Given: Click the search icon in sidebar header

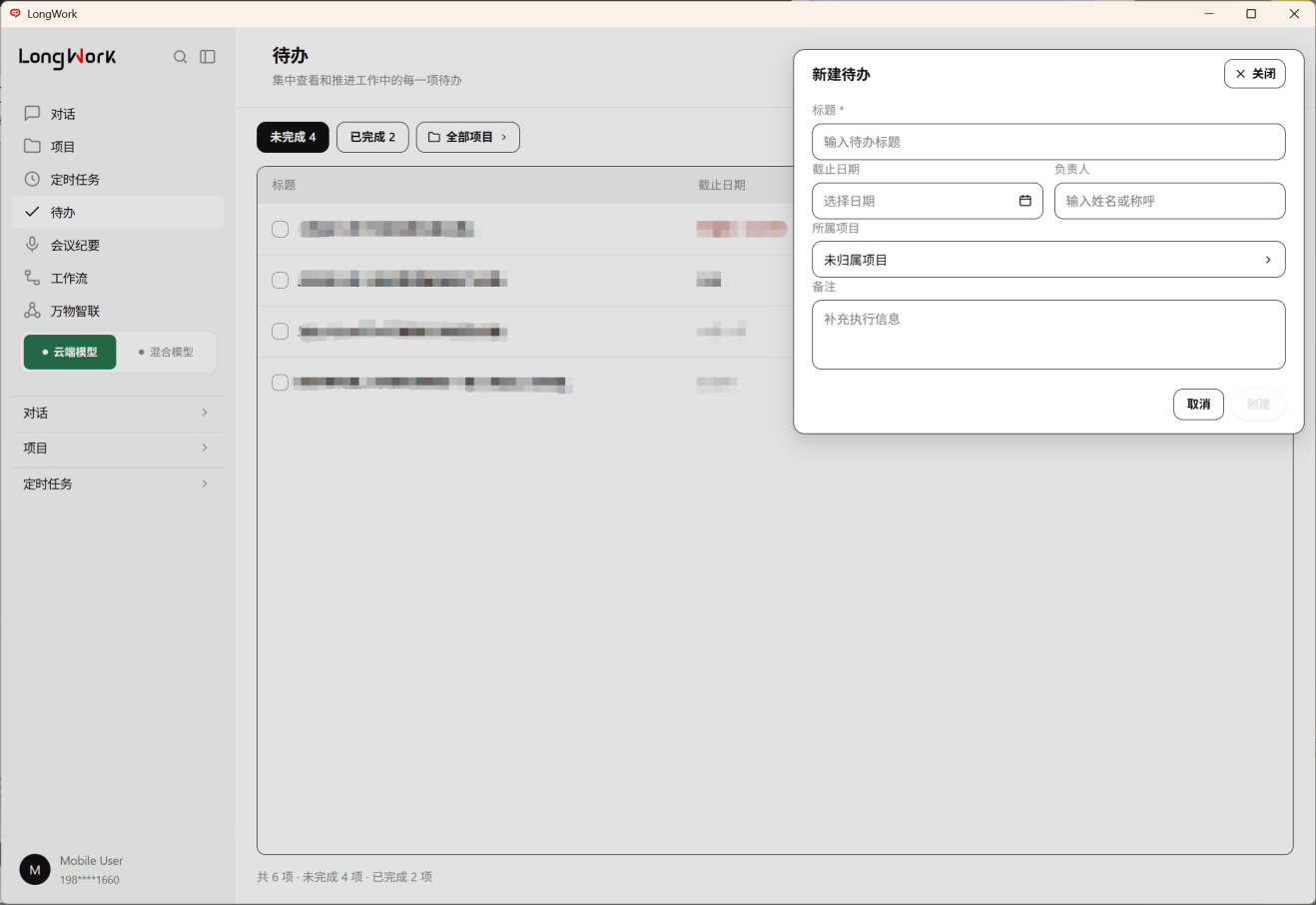Looking at the screenshot, I should pos(180,57).
